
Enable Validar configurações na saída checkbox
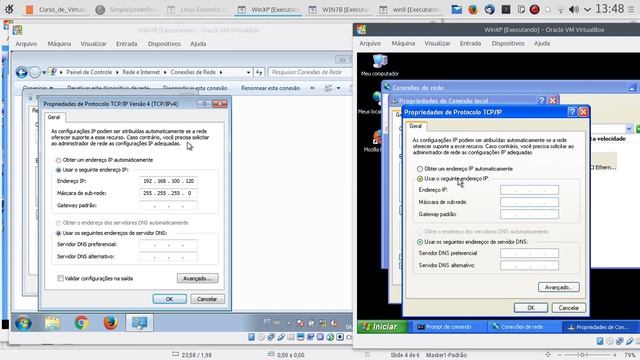pyautogui.click(x=60, y=278)
